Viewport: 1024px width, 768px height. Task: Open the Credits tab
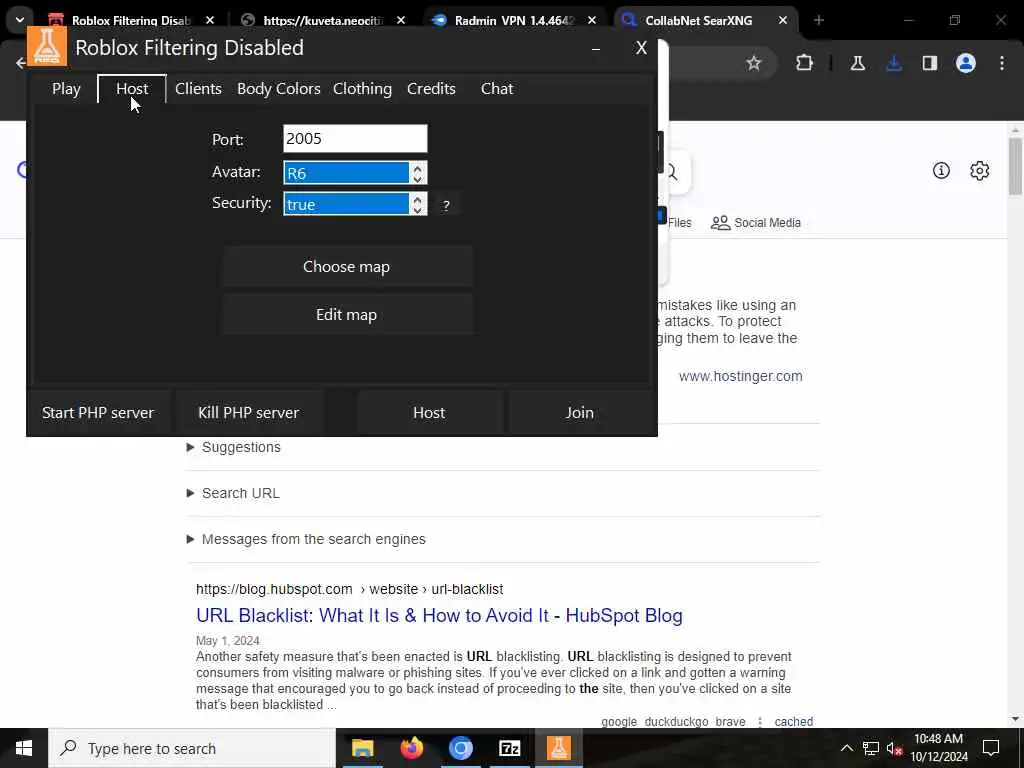[x=431, y=89]
